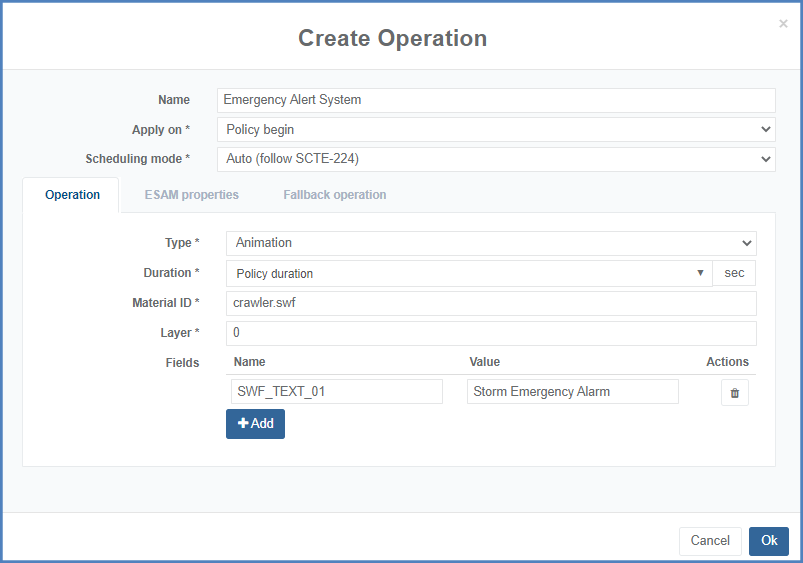Screen dimensions: 803x563
Task: Open the Duration dropdown showing Policy duration
Action: 469,274
